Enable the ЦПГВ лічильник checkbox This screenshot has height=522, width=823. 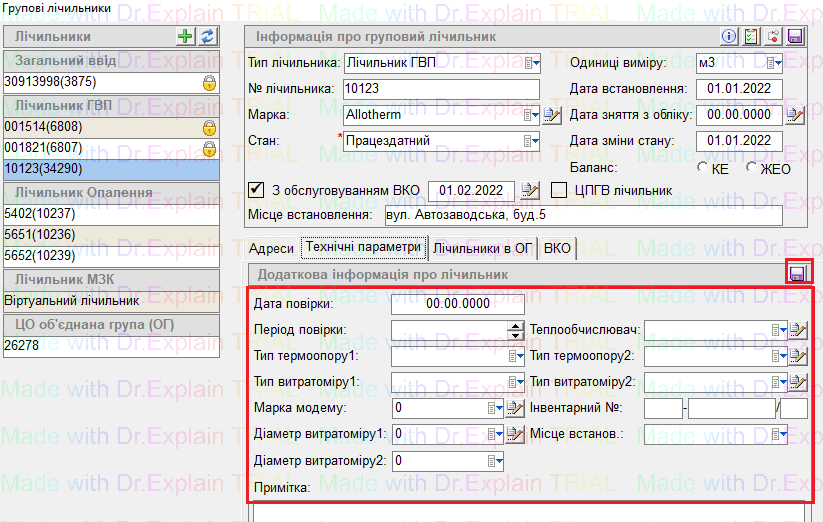[558, 190]
